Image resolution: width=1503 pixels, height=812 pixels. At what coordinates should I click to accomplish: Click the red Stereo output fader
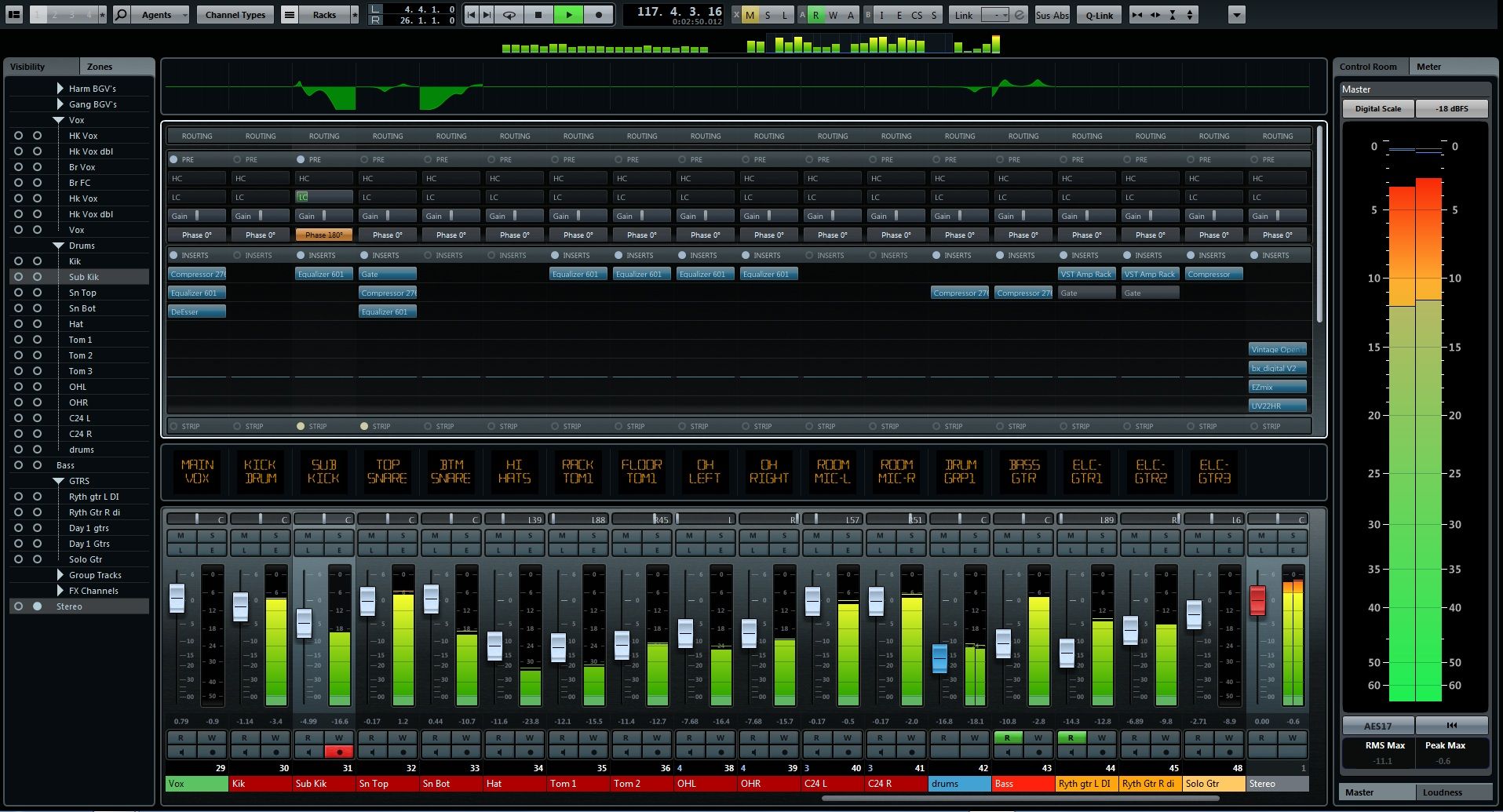click(x=1257, y=600)
